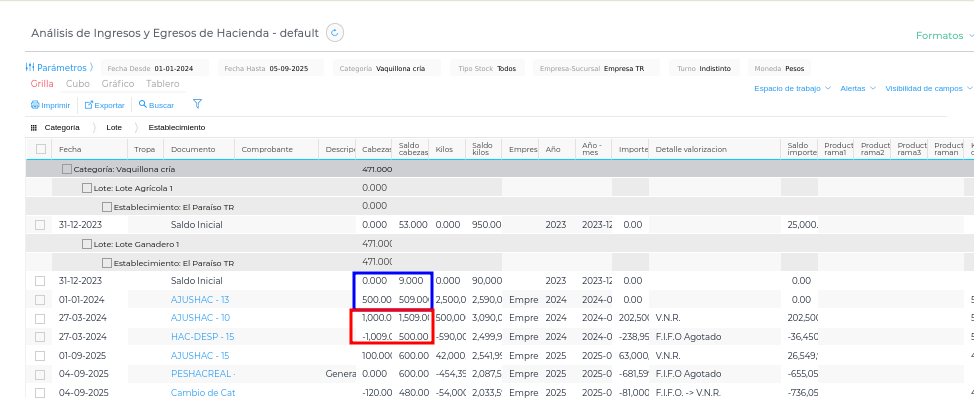
Task: Click the grouping grid icon beside Categoría
Action: 34,127
